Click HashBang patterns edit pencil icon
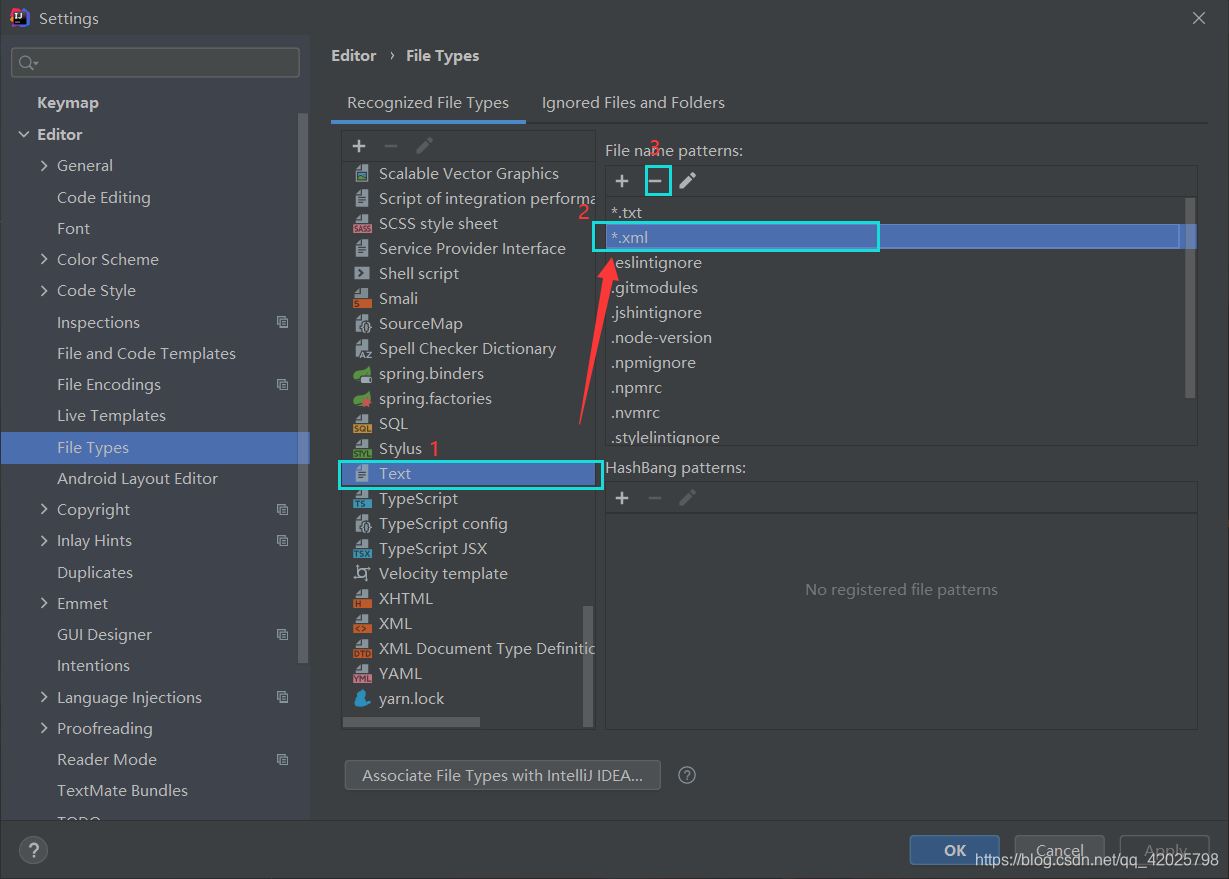The height and width of the screenshot is (879, 1229). click(688, 498)
